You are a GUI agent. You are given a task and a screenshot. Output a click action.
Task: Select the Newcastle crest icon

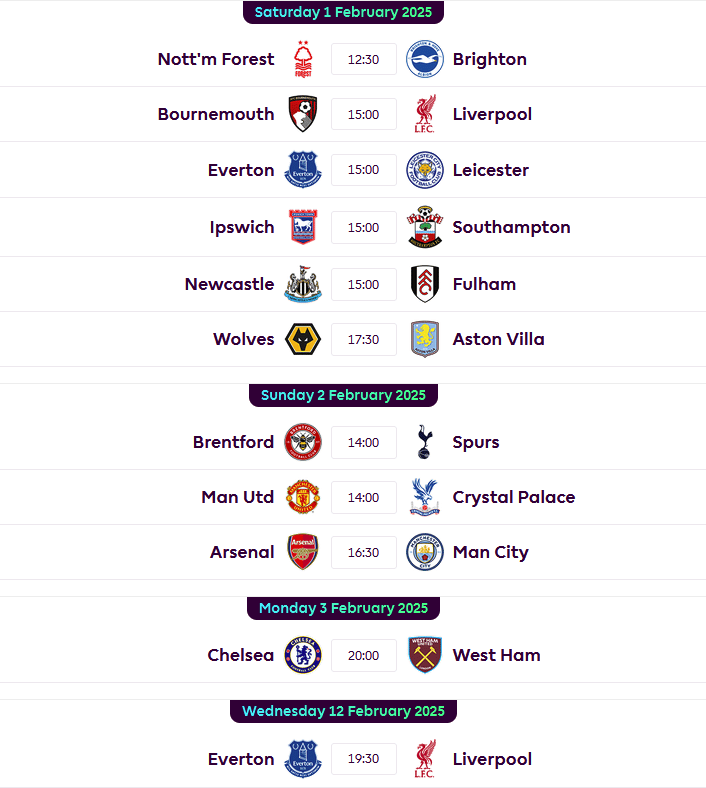point(303,284)
